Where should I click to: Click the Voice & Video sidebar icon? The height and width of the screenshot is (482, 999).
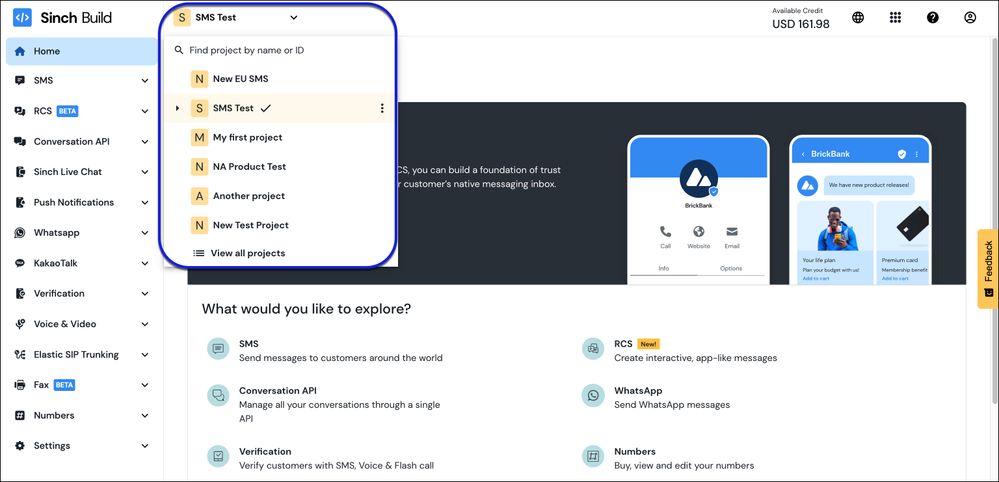[x=20, y=324]
